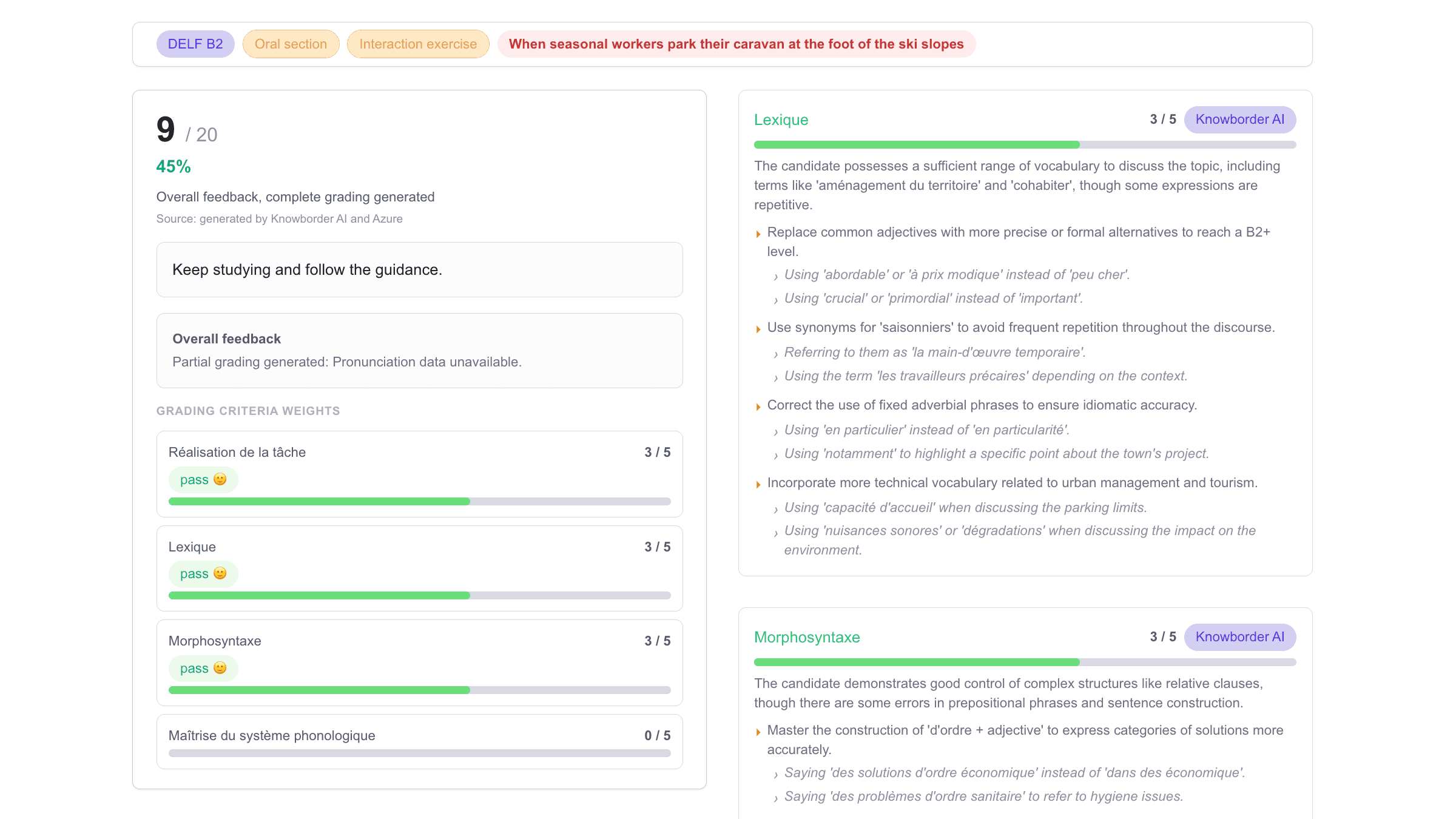Click the Lexique progress bar in right panel
This screenshot has height=819, width=1456.
click(x=1025, y=145)
